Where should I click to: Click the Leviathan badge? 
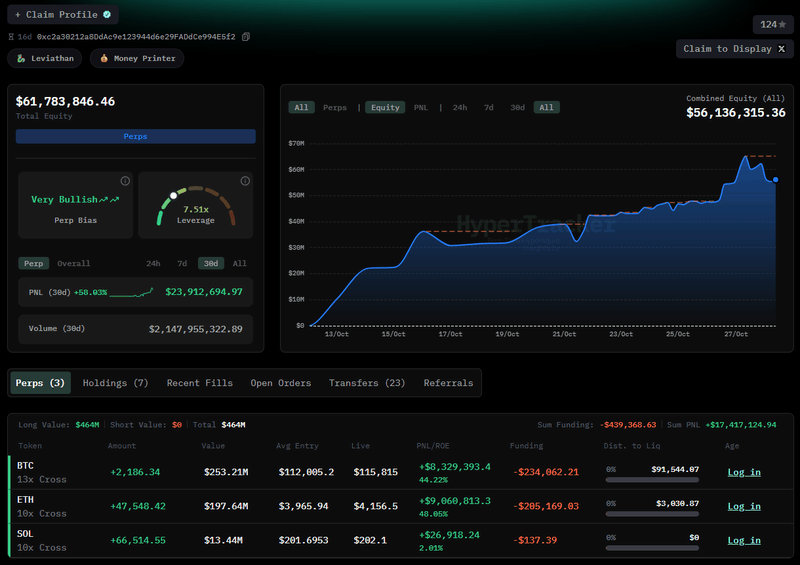(x=44, y=58)
